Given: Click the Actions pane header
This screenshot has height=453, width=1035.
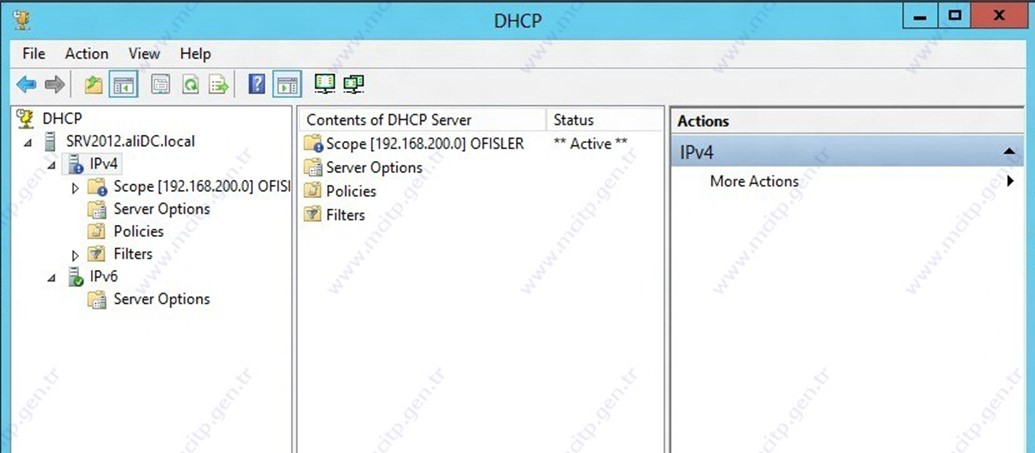Looking at the screenshot, I should (x=848, y=121).
